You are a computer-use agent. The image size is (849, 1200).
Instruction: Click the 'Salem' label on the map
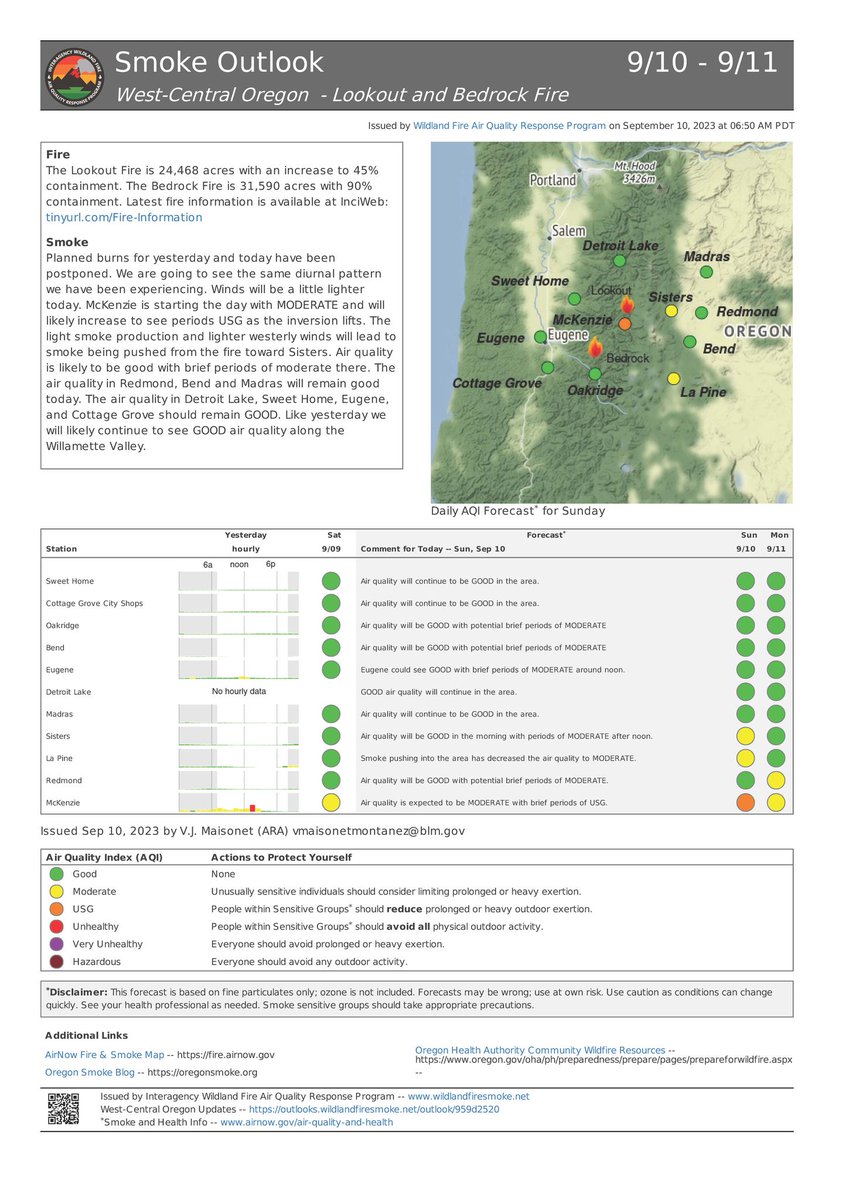(569, 230)
